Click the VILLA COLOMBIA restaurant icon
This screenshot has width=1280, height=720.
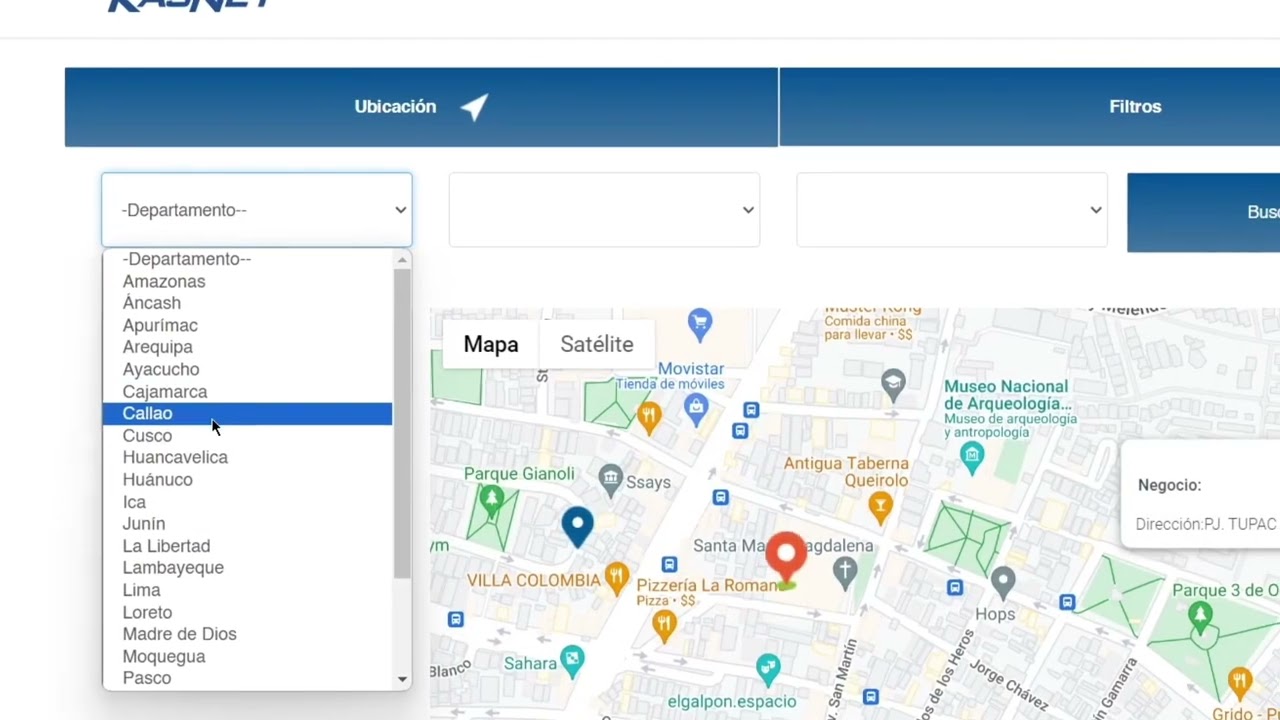[617, 577]
